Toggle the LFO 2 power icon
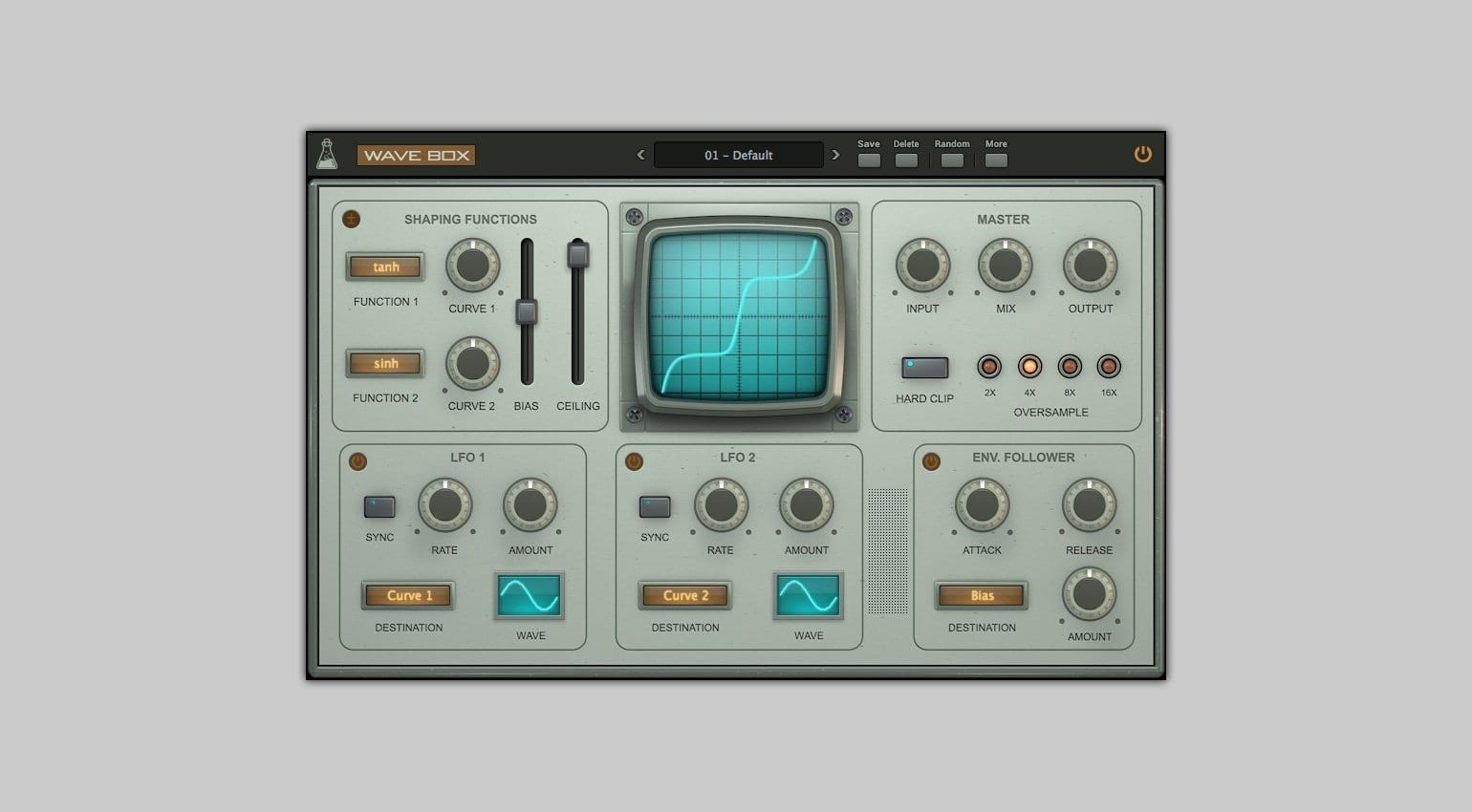The height and width of the screenshot is (812, 1472). tap(633, 461)
